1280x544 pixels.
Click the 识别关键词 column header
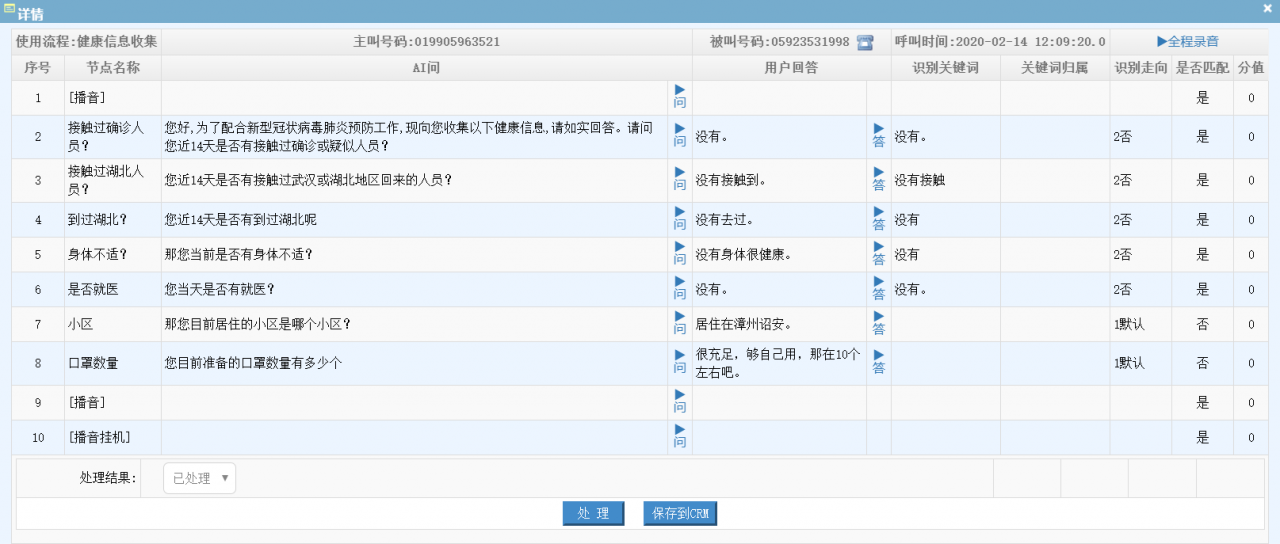pos(945,68)
